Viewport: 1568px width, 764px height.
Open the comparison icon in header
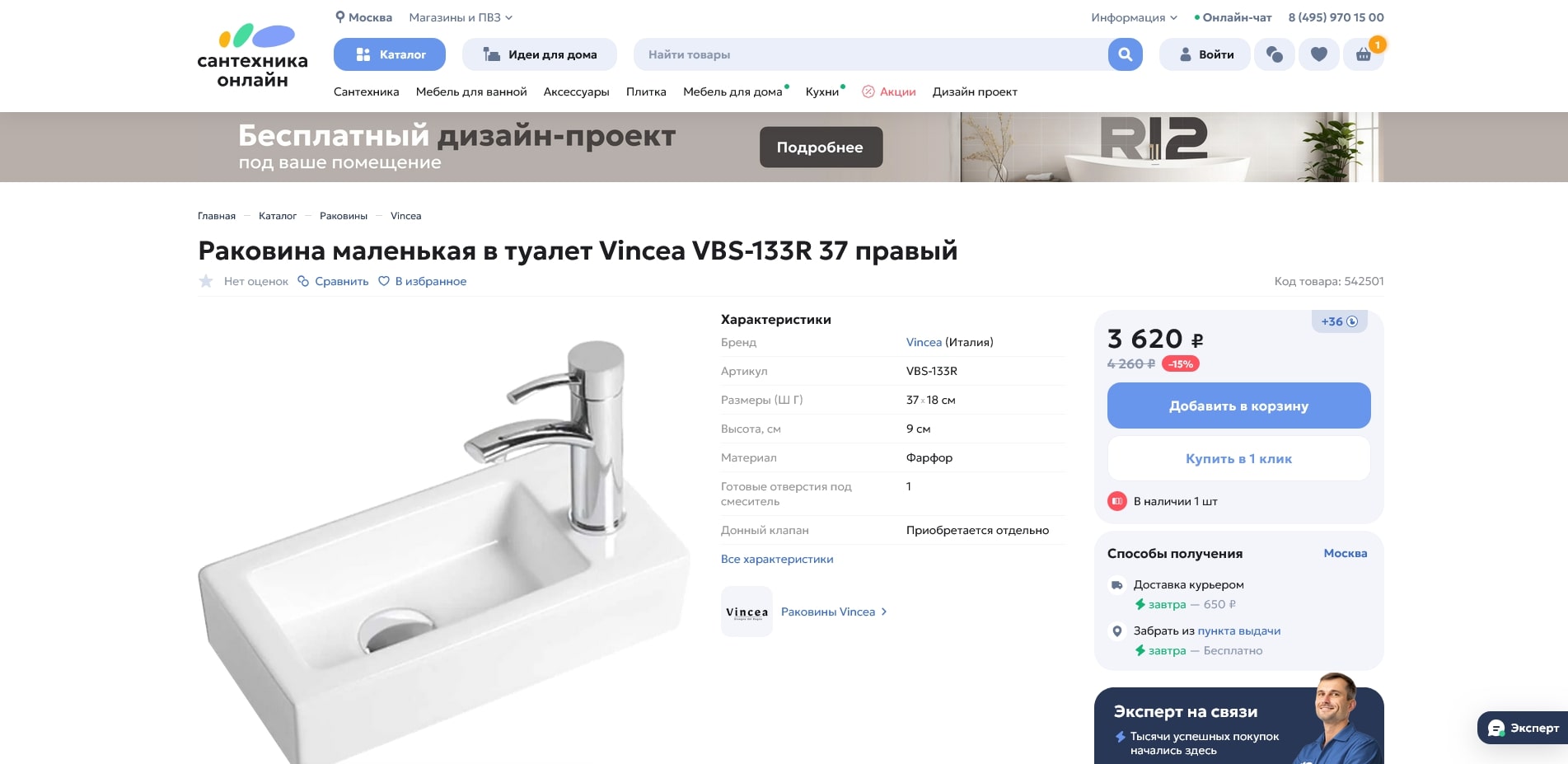pyautogui.click(x=1275, y=54)
